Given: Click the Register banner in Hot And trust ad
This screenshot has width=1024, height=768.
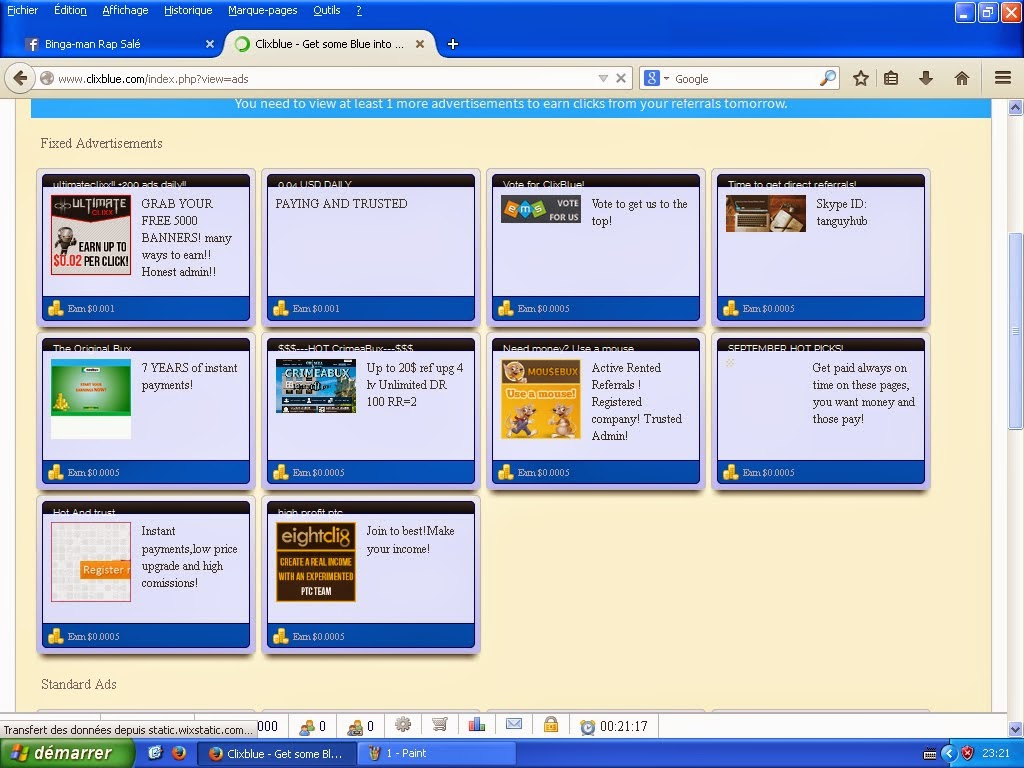Looking at the screenshot, I should pos(91,562).
